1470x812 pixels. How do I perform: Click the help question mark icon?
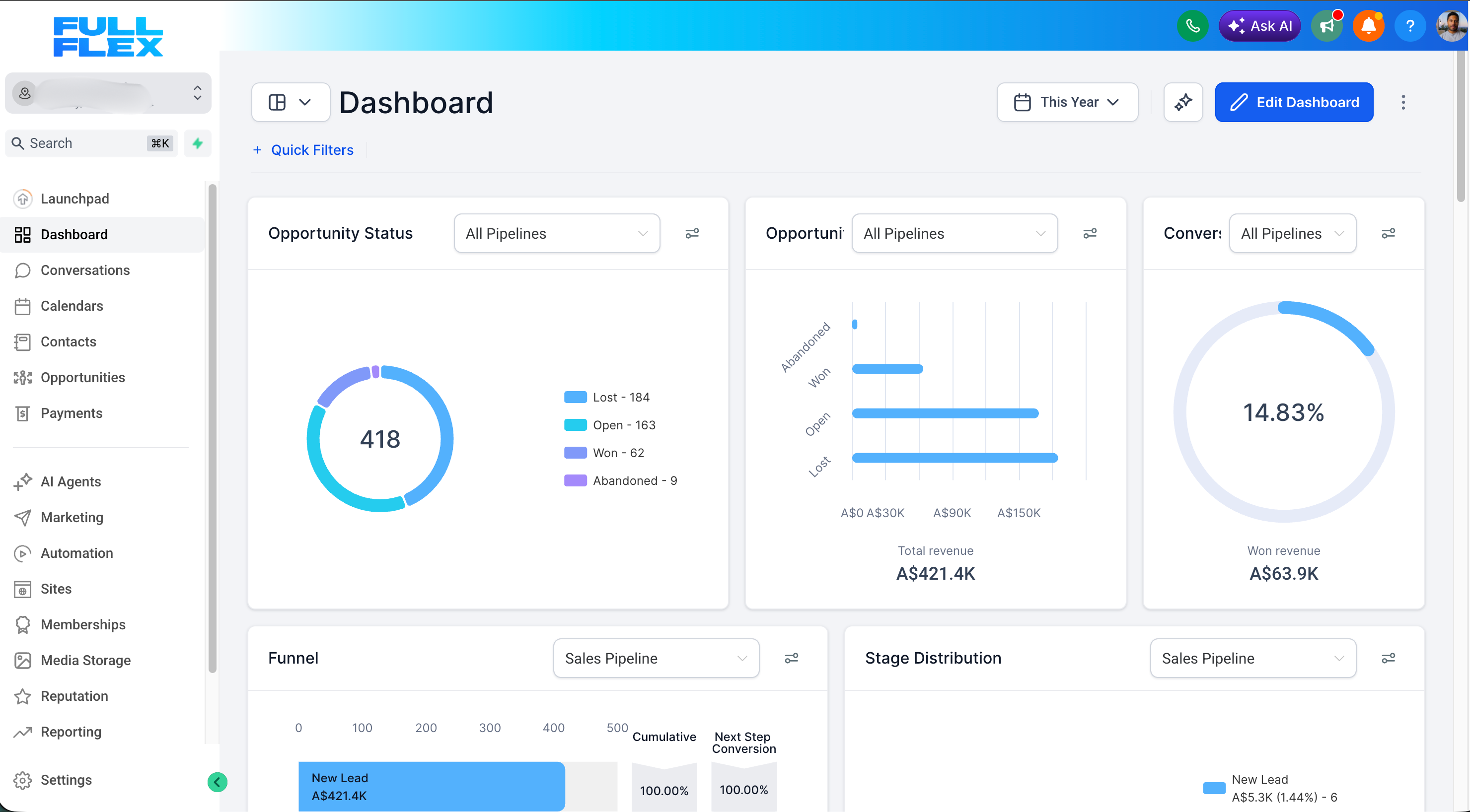point(1410,26)
